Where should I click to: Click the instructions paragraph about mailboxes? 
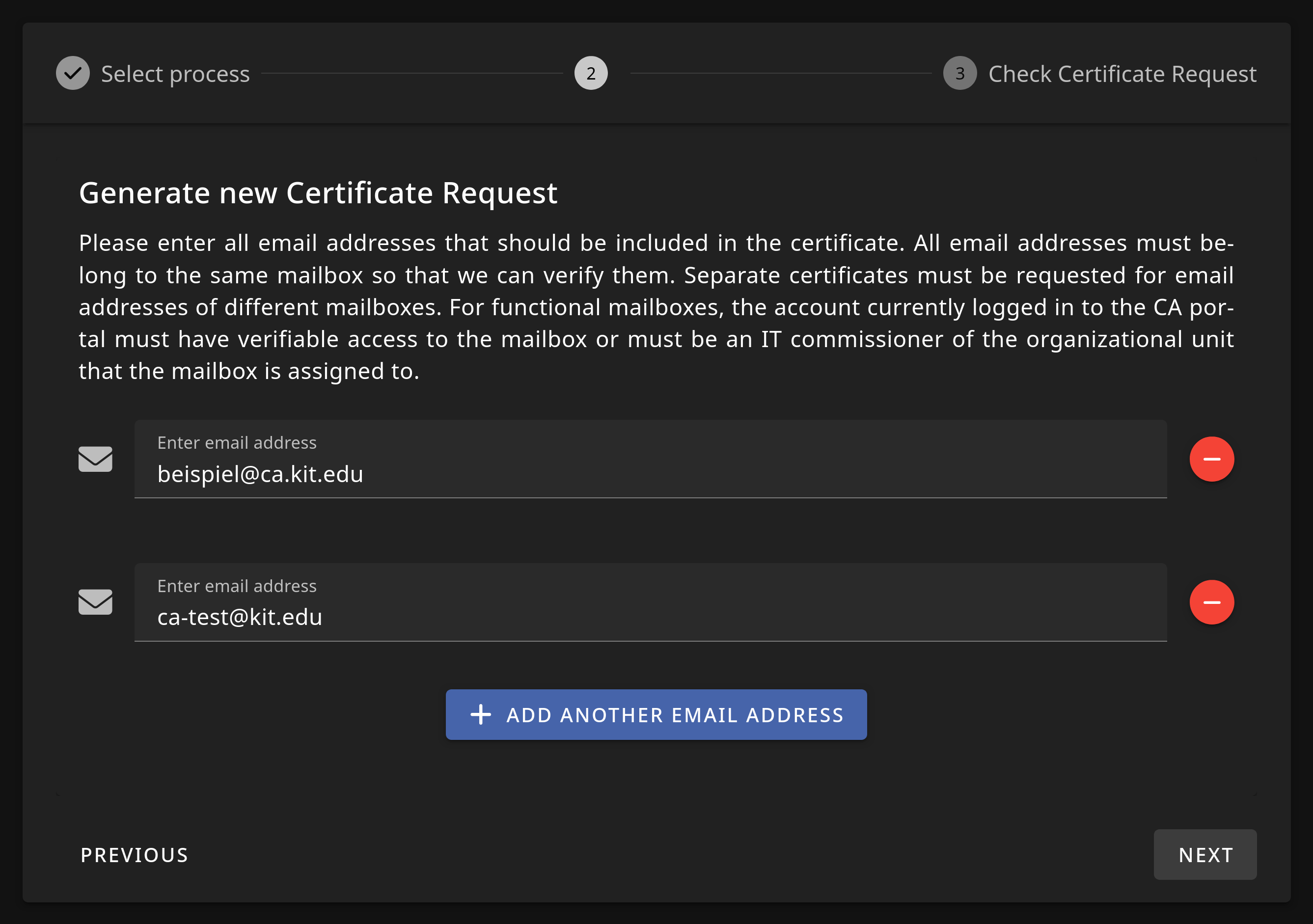656,307
